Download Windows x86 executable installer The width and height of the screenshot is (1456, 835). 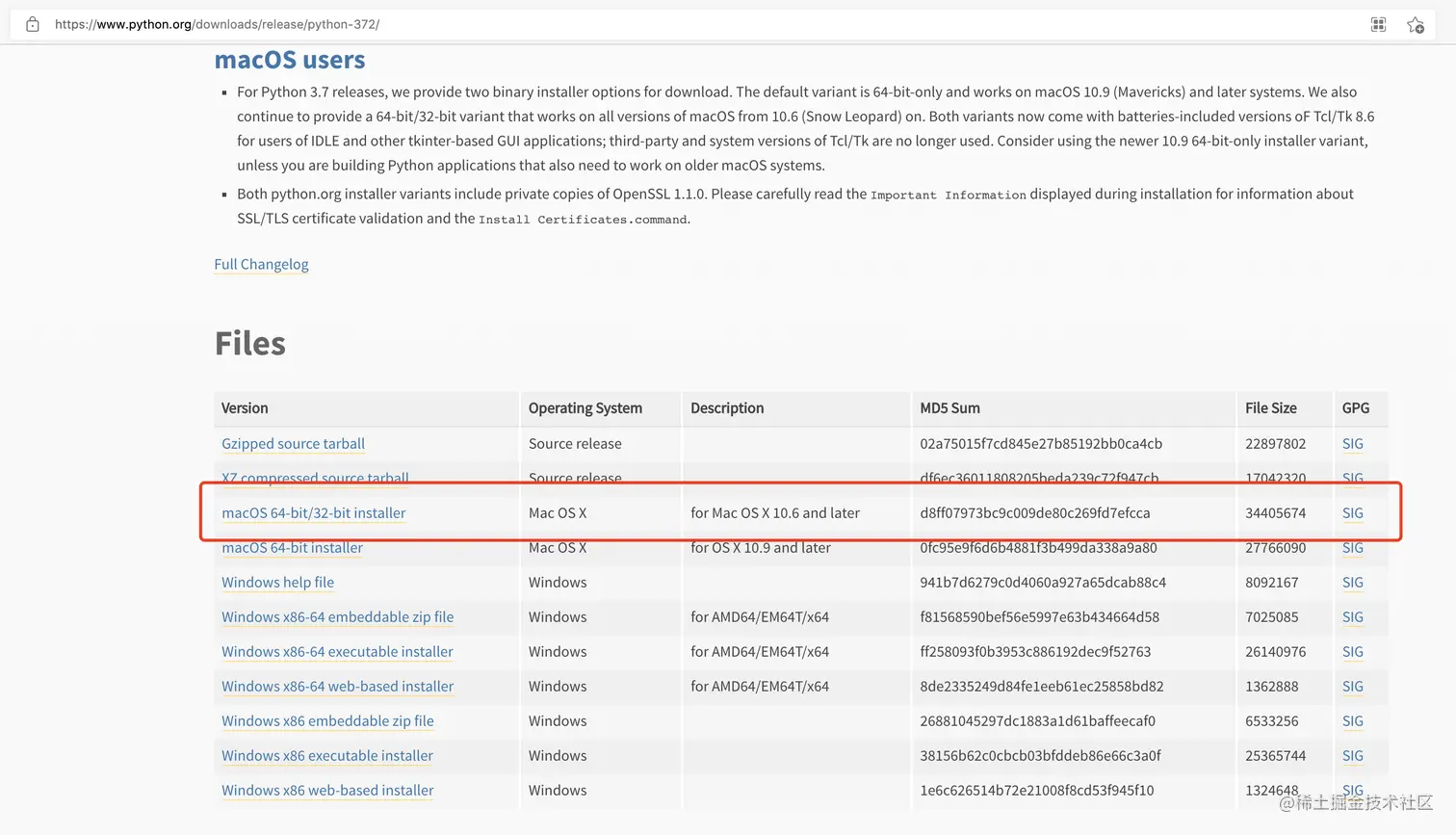pyautogui.click(x=327, y=756)
